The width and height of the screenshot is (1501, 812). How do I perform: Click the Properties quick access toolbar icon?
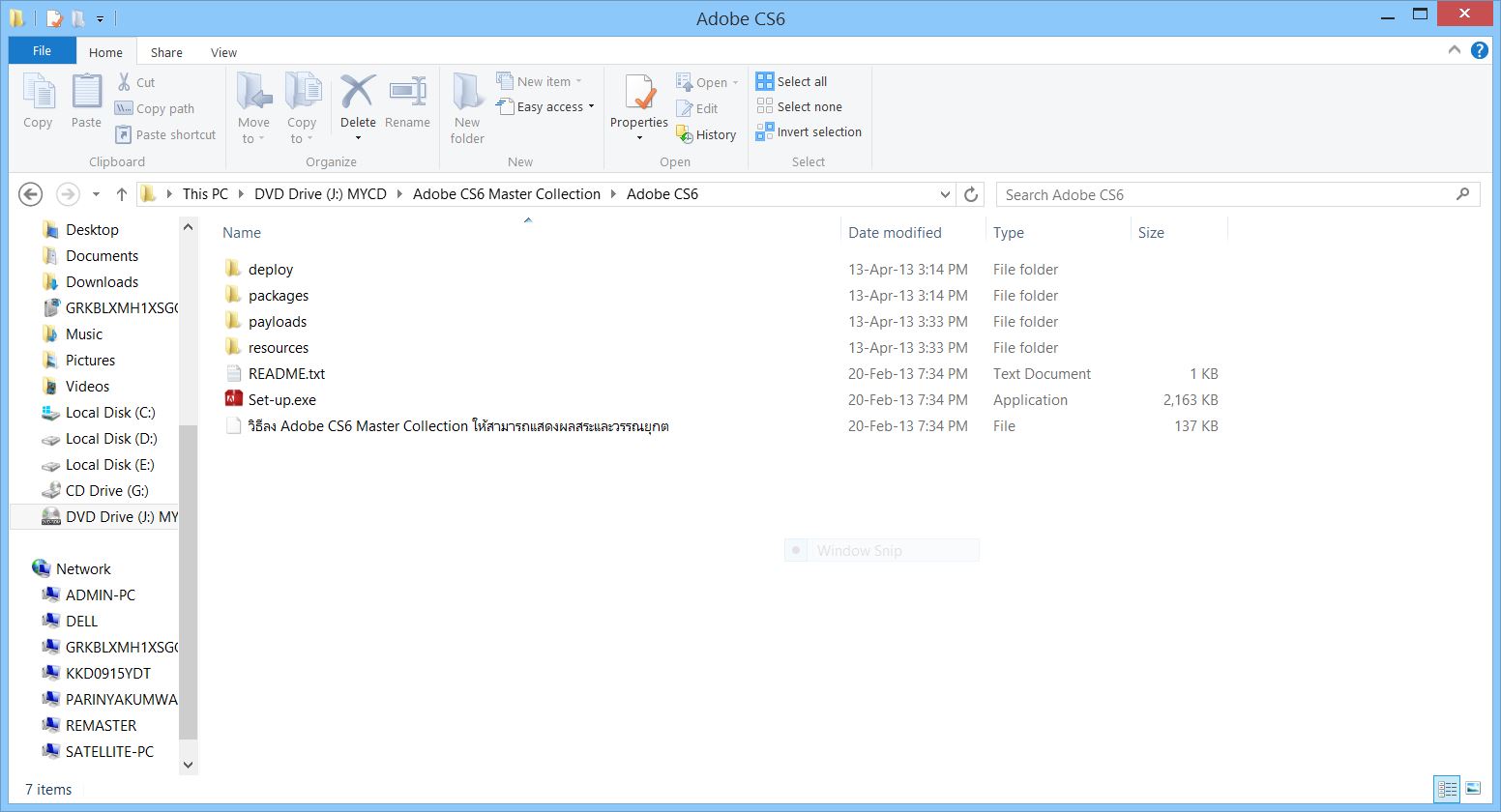click(x=55, y=18)
